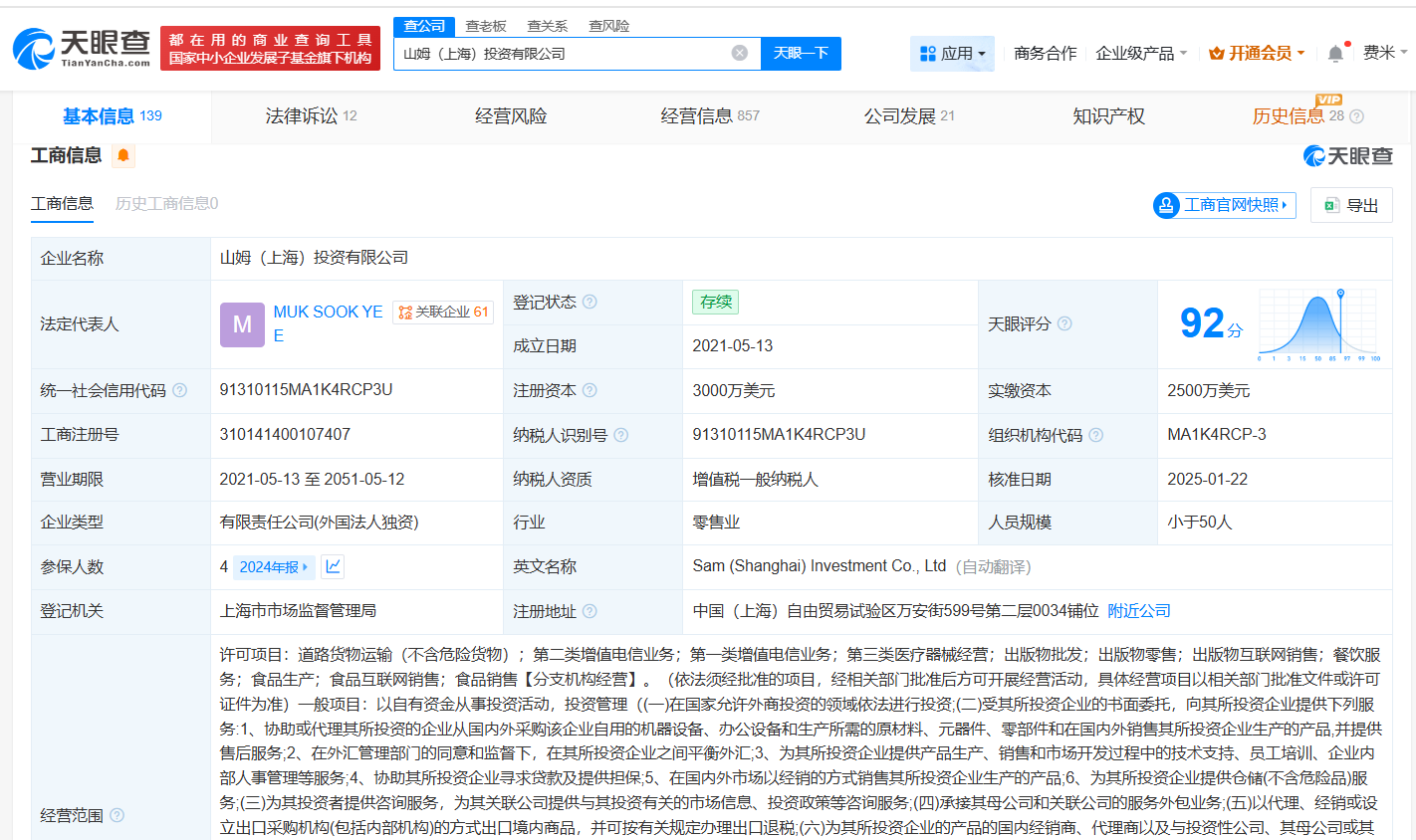This screenshot has width=1416, height=840.
Task: Expand the 企业级产品 dropdown
Action: 1141,53
